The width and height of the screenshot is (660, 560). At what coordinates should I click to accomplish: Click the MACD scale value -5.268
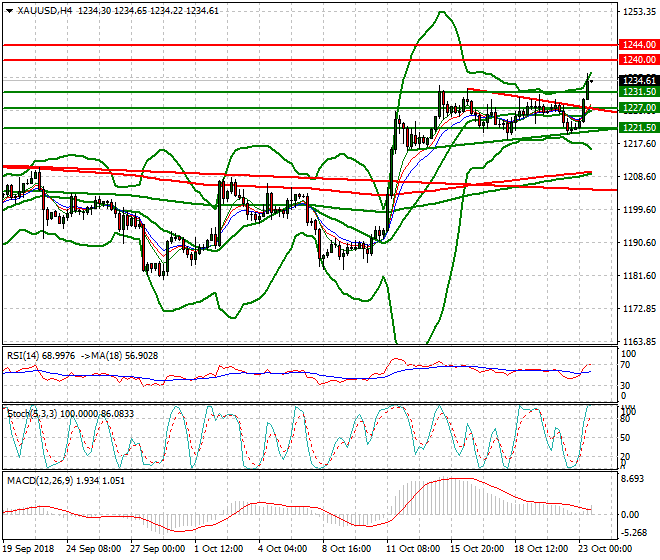coord(634,533)
